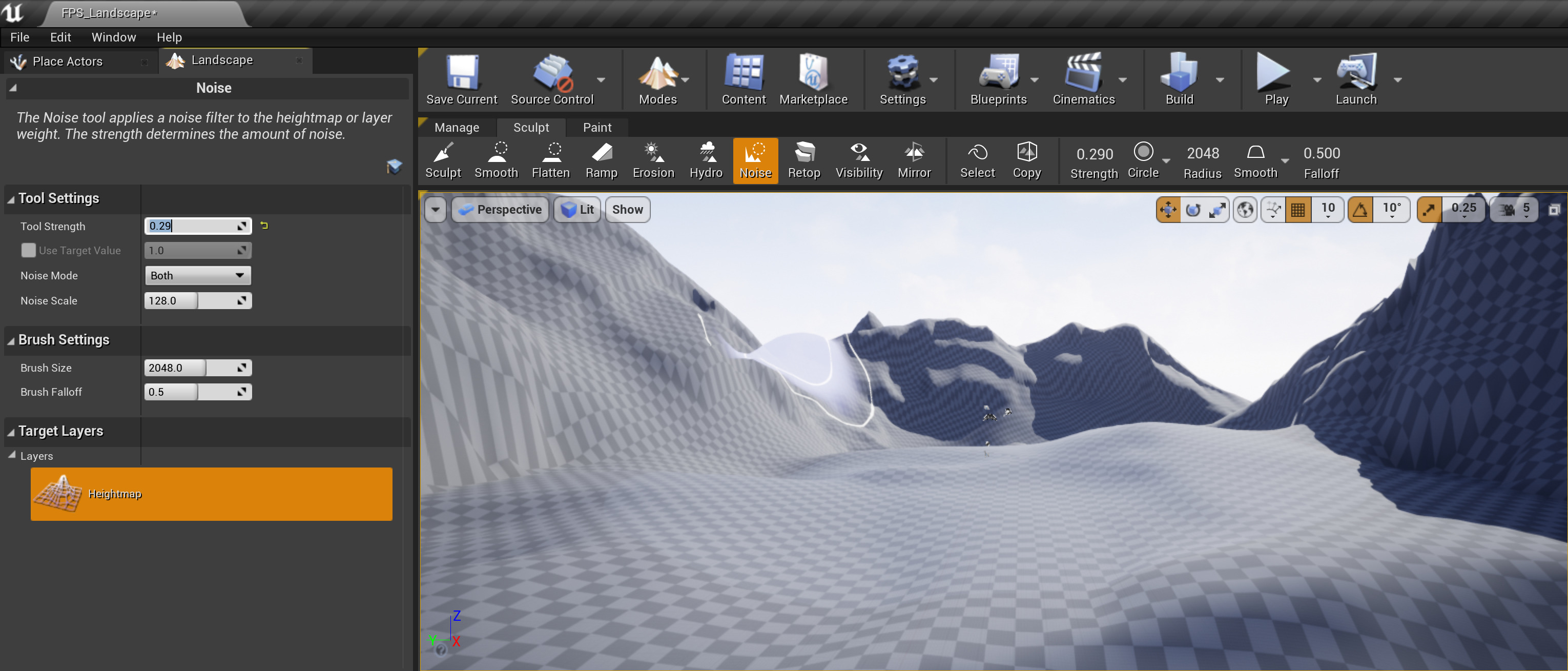
Task: Select the Erosion landscape tool
Action: (x=653, y=160)
